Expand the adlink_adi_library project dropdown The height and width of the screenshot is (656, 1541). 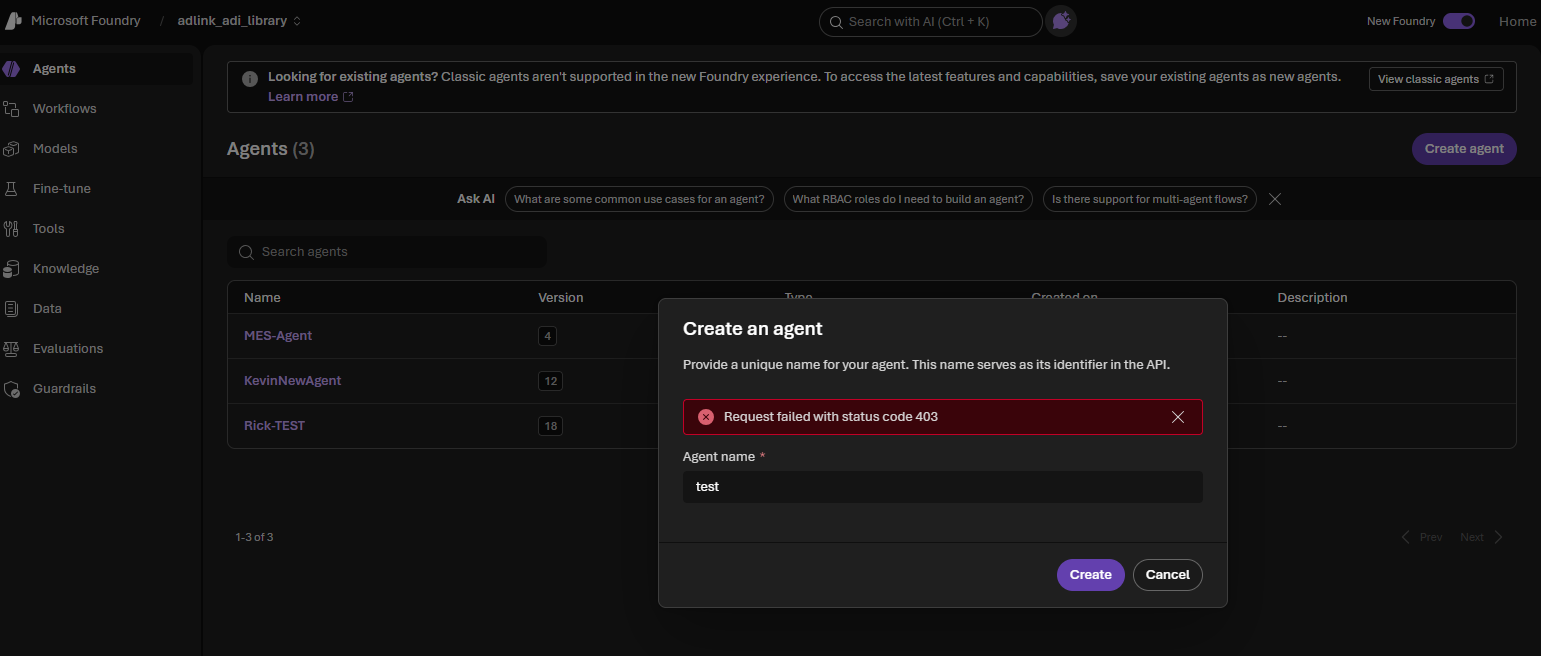(239, 21)
